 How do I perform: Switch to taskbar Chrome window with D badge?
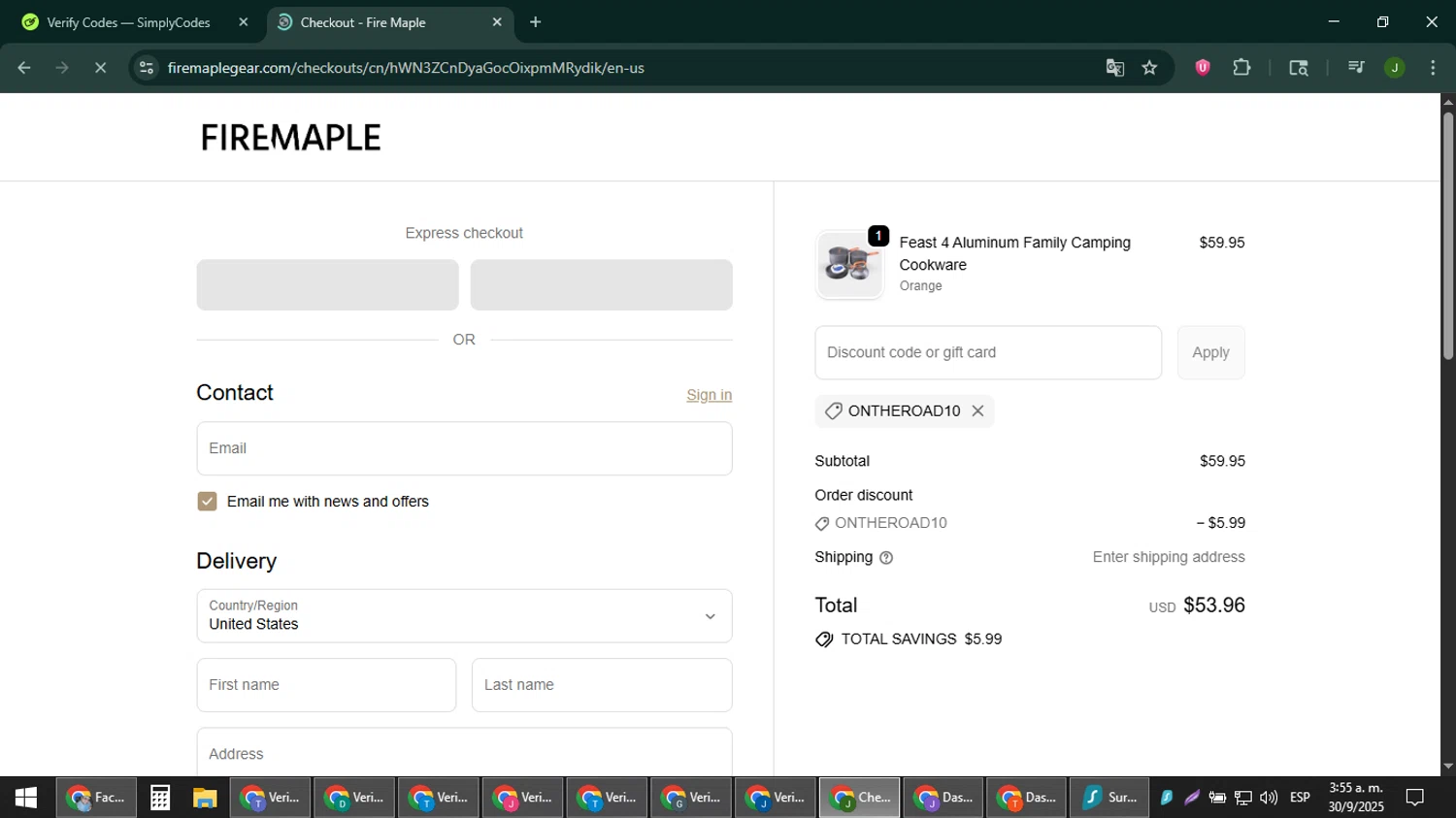pos(354,798)
